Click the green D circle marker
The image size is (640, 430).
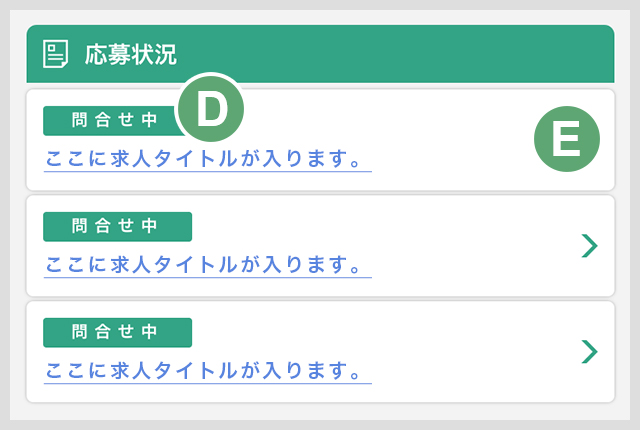(x=211, y=109)
